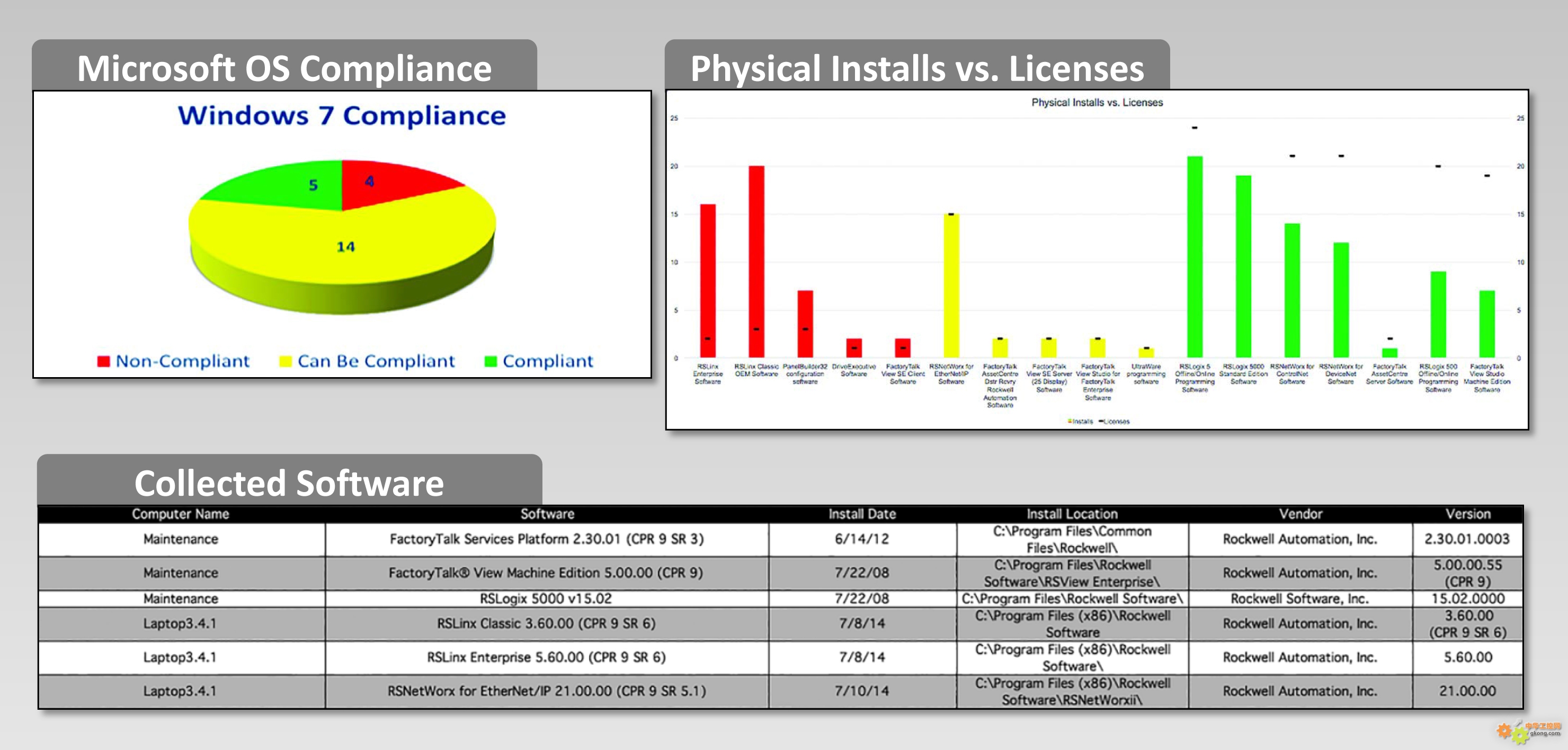1568x750 pixels.
Task: Click the DriveExecutive Software axis label
Action: coord(853,370)
